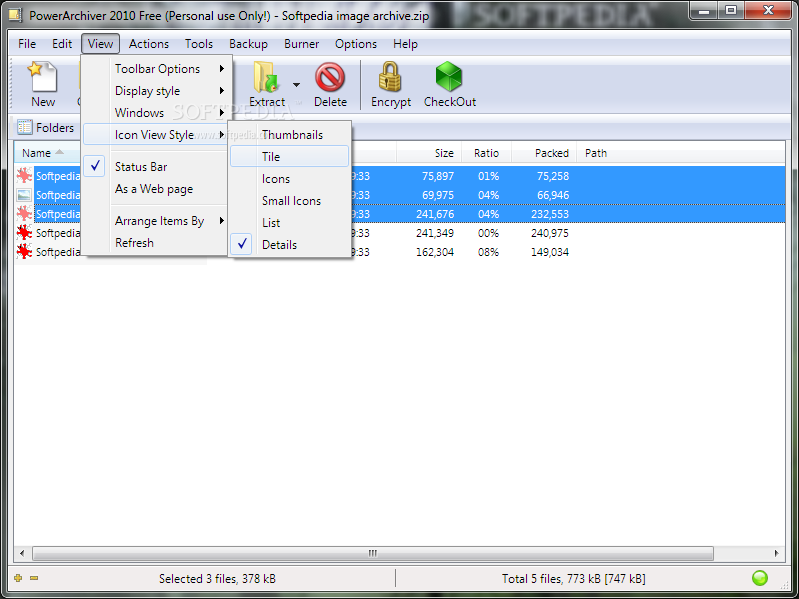The width and height of the screenshot is (799, 599).
Task: Close the PowerArchiver window
Action: click(x=768, y=10)
